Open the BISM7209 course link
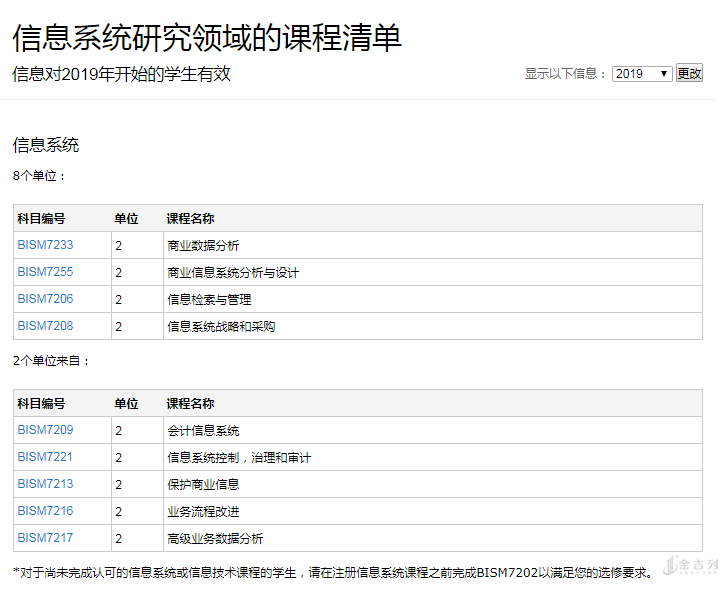Image resolution: width=728 pixels, height=592 pixels. coord(45,430)
